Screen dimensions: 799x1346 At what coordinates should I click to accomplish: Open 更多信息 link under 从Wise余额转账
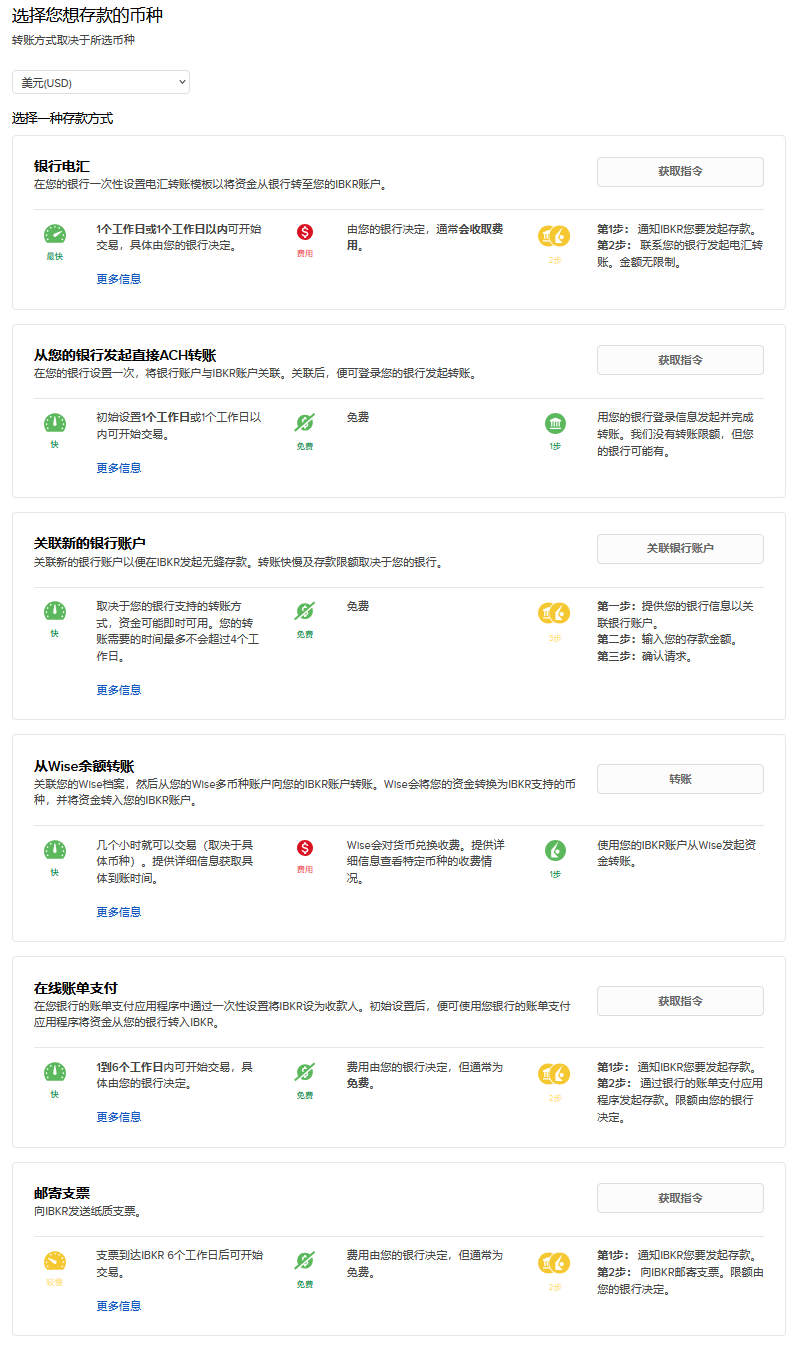point(119,912)
